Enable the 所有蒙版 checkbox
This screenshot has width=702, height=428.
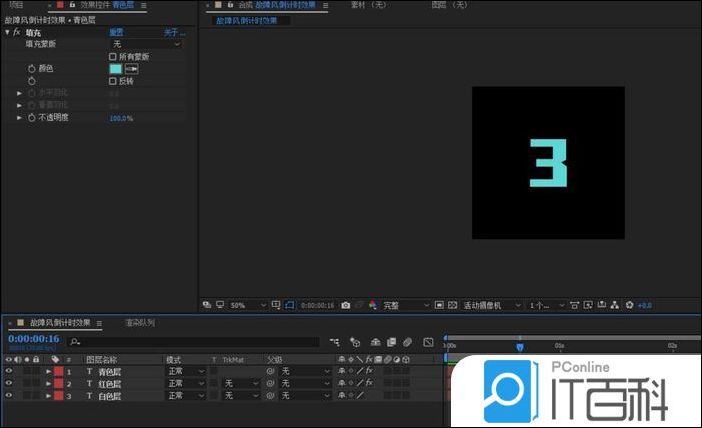click(113, 57)
